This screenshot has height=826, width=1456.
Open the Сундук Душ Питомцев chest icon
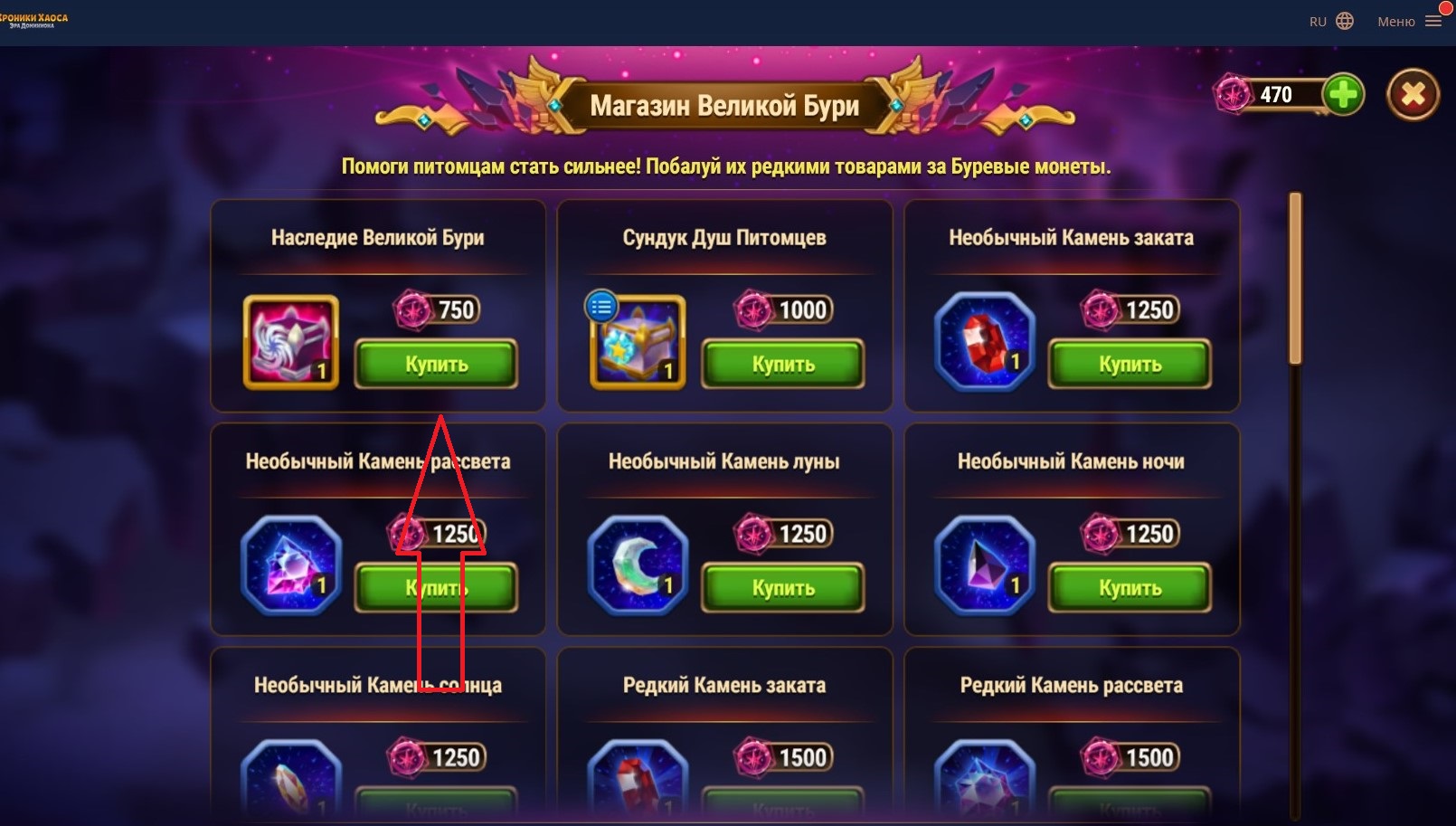(x=638, y=344)
